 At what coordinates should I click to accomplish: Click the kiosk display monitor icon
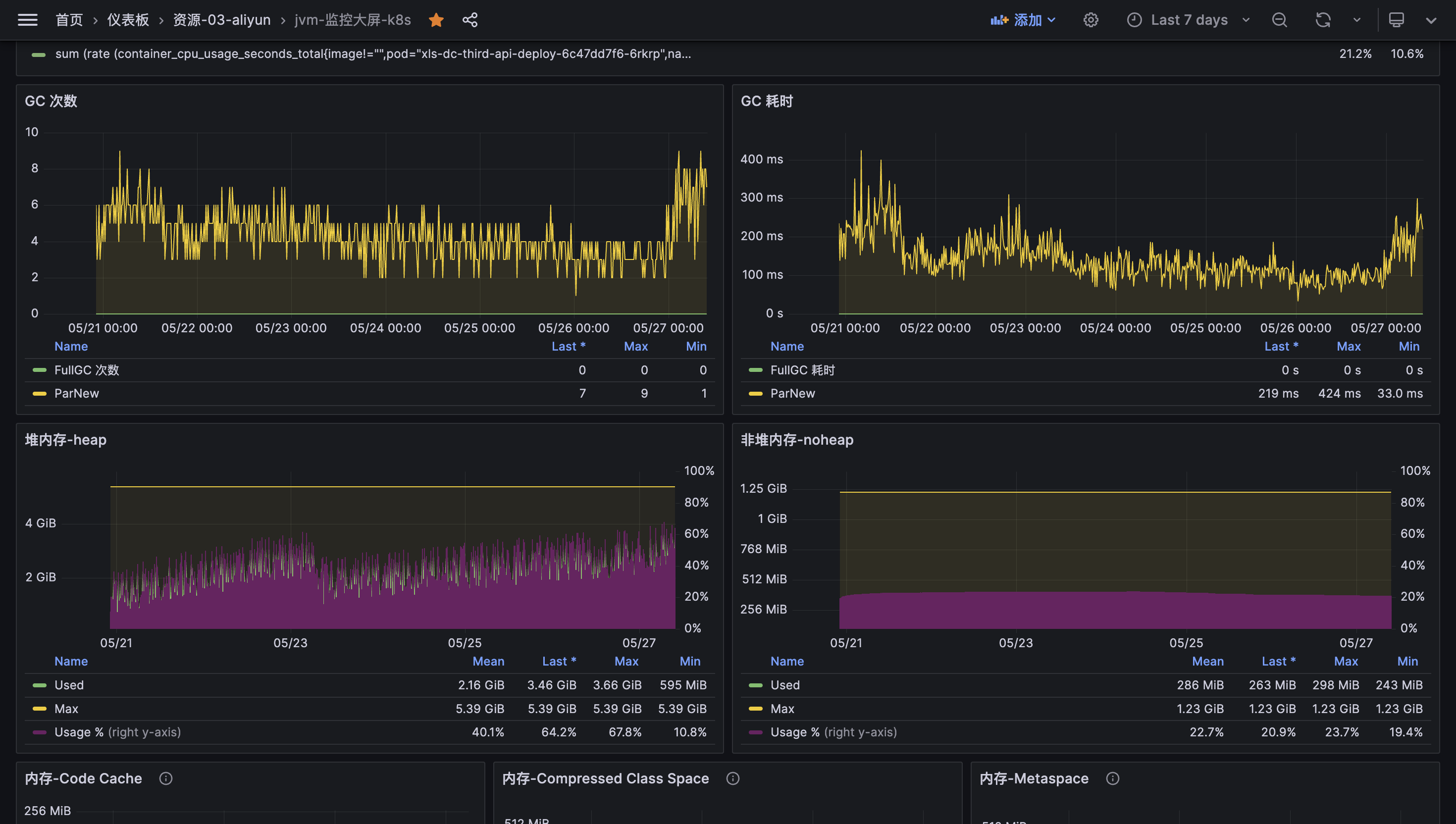pyautogui.click(x=1396, y=20)
